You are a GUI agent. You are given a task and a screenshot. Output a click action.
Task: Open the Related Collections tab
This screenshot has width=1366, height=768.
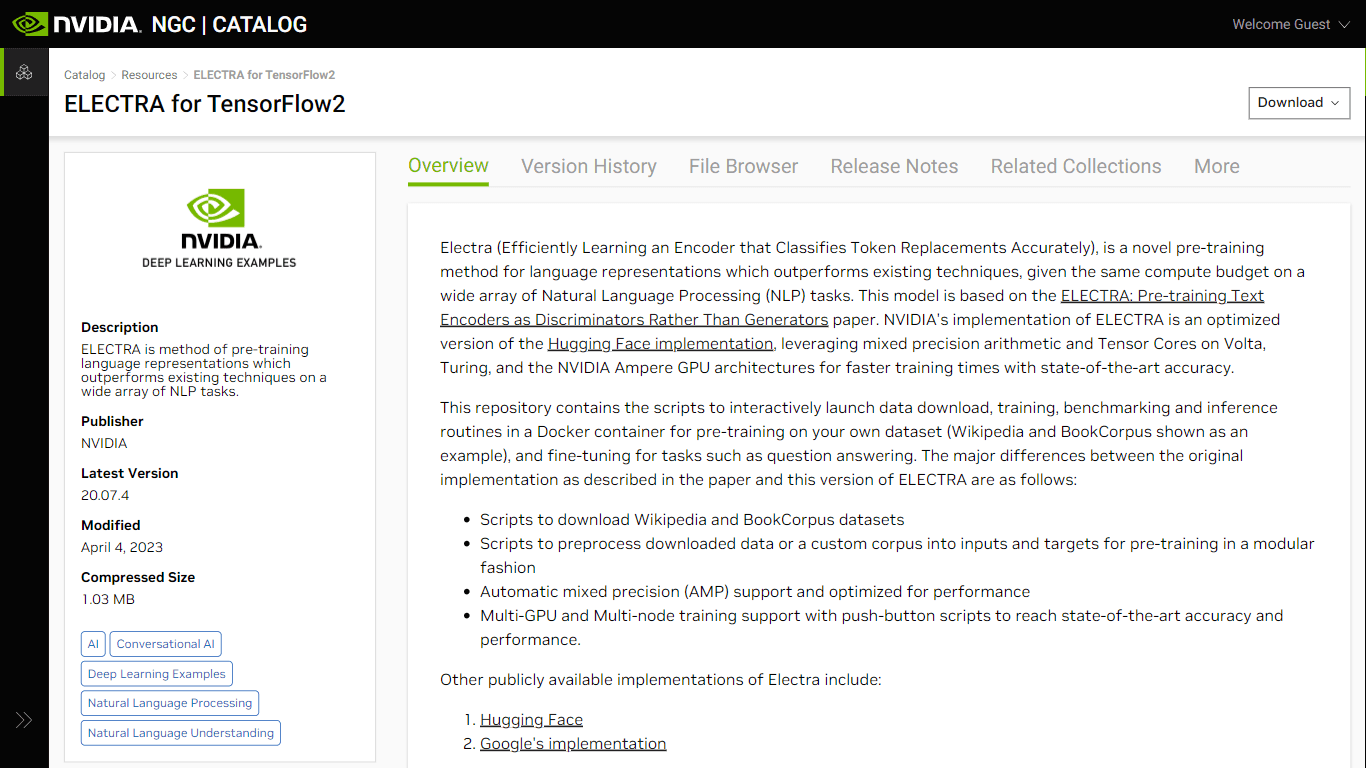click(1076, 166)
